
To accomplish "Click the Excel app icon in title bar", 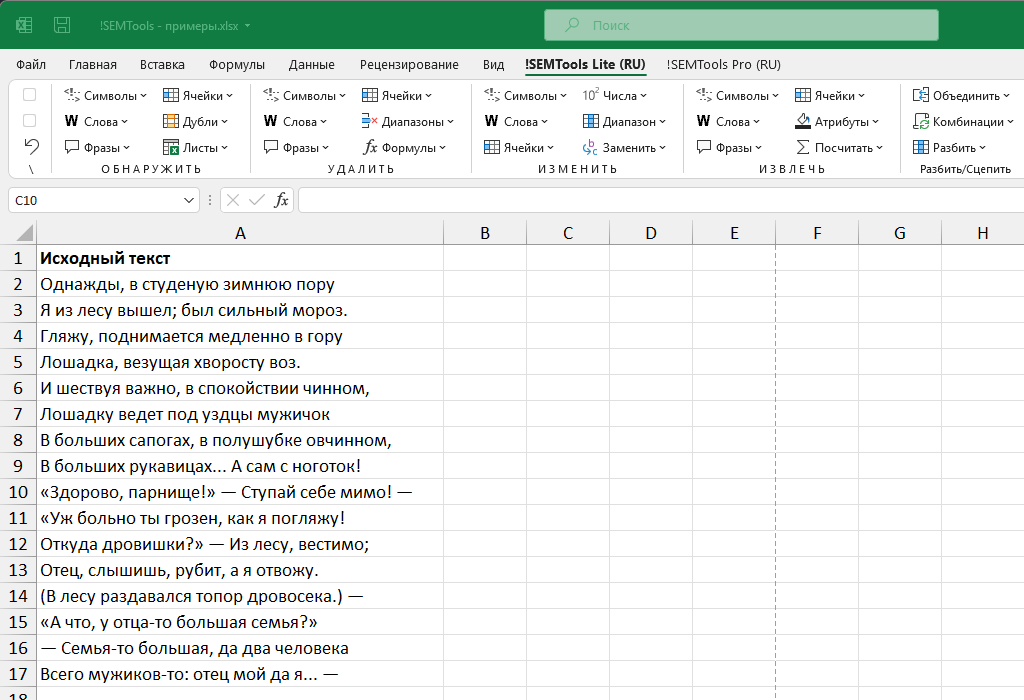I will click(24, 25).
